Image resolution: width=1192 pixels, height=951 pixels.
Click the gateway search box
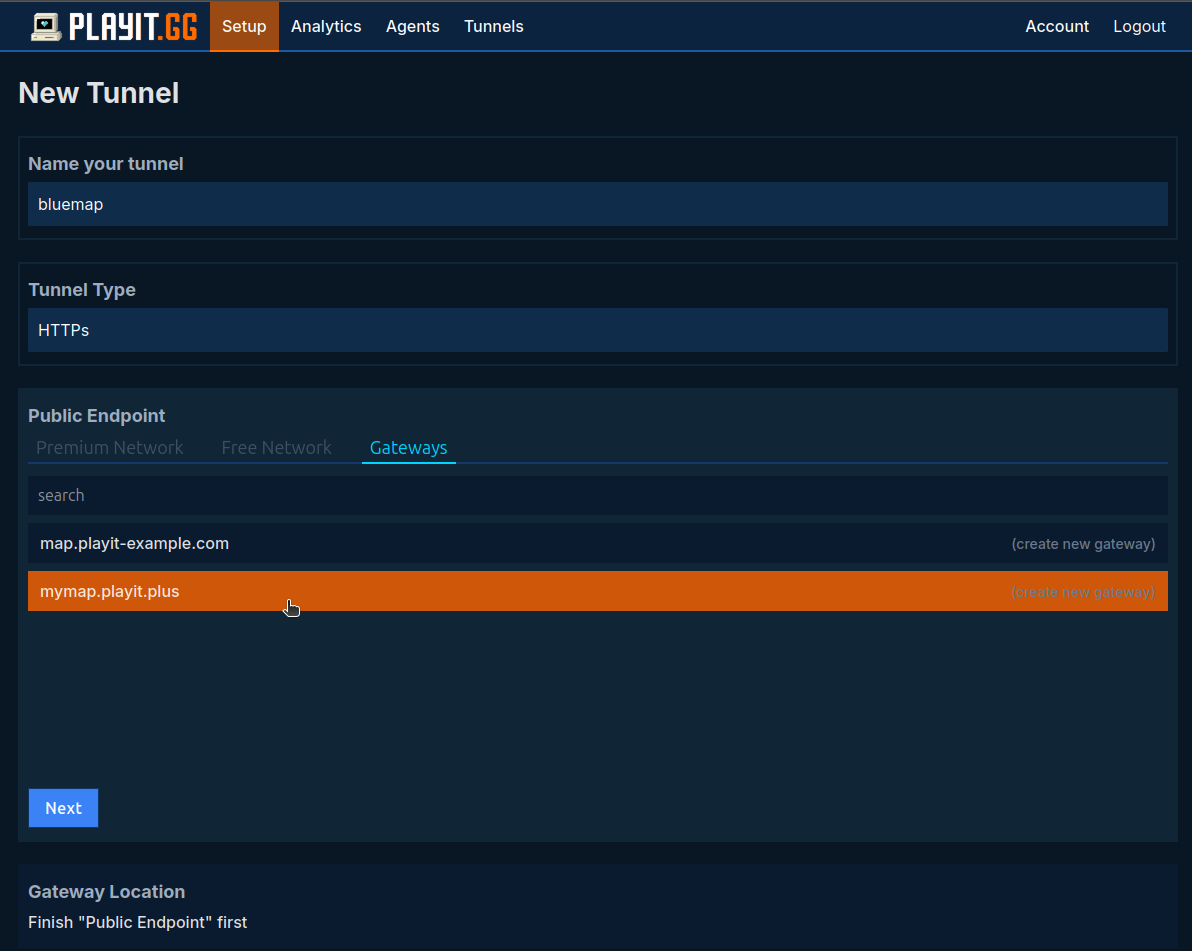597,495
